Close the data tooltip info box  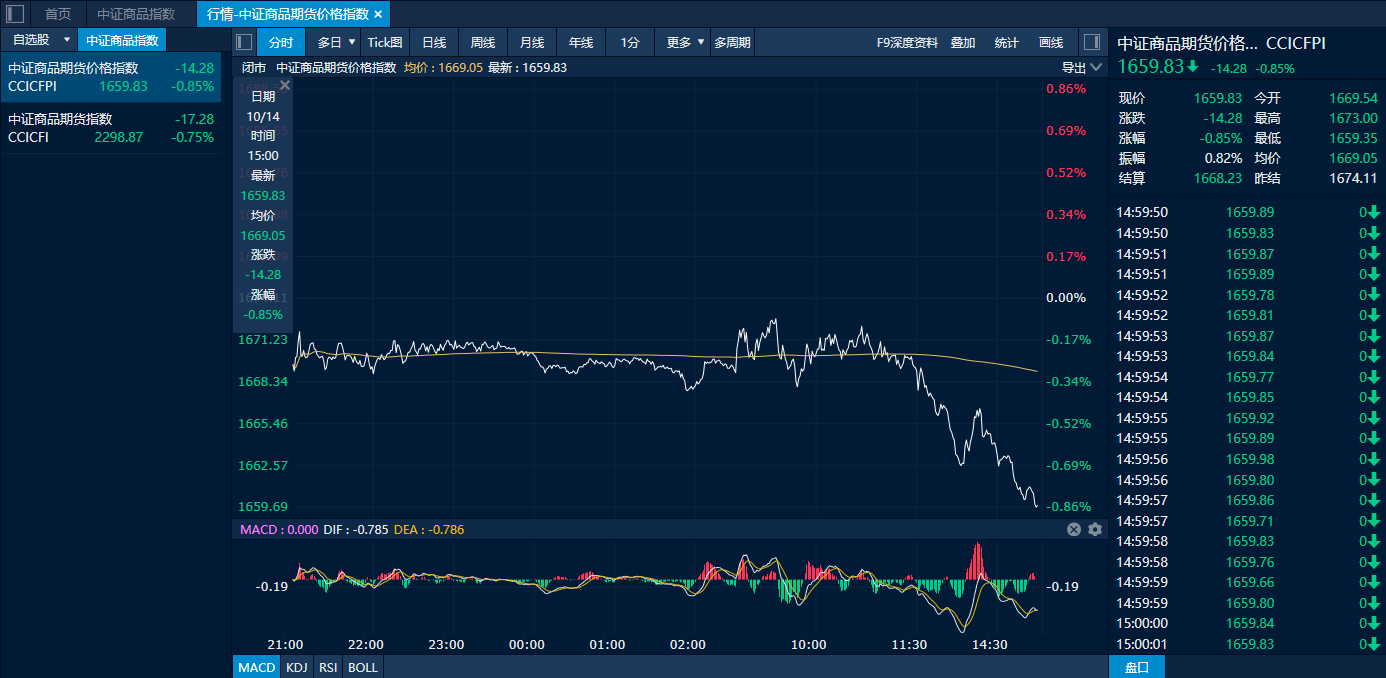coord(285,86)
